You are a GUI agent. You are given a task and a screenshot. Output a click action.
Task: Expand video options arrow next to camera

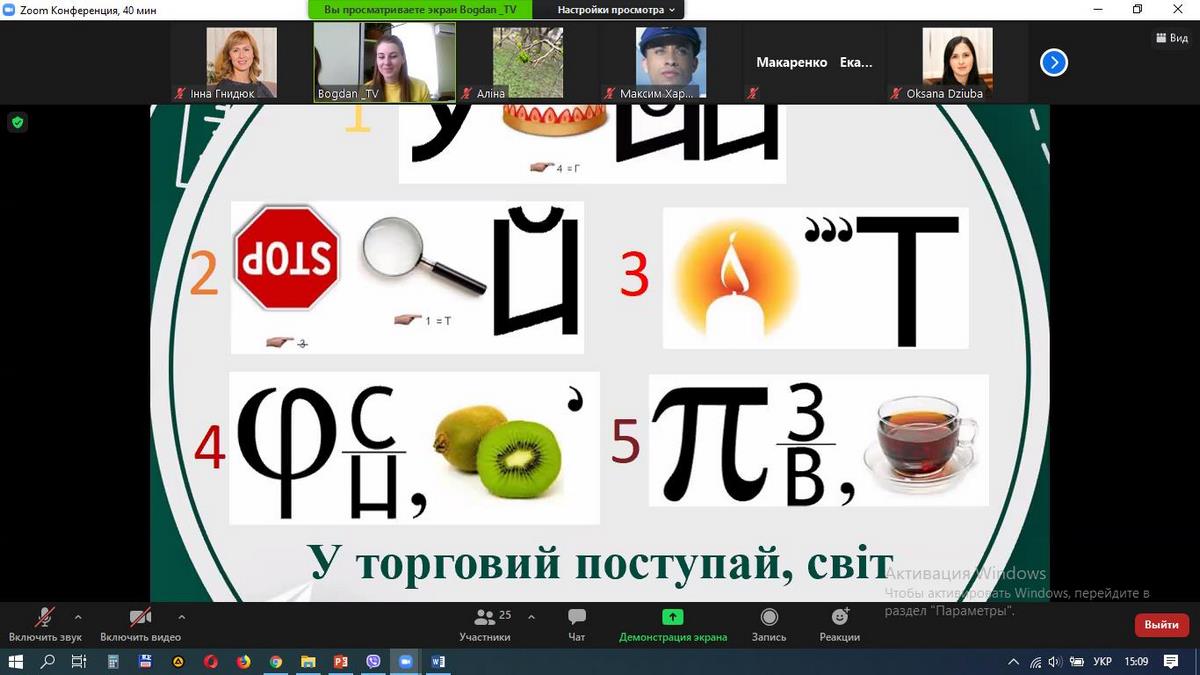[x=181, y=617]
